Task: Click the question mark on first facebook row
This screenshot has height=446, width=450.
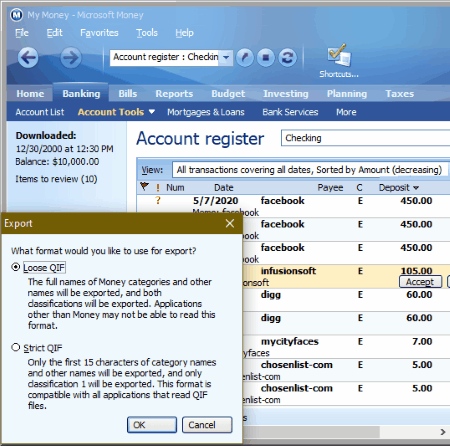Action: pyautogui.click(x=158, y=200)
